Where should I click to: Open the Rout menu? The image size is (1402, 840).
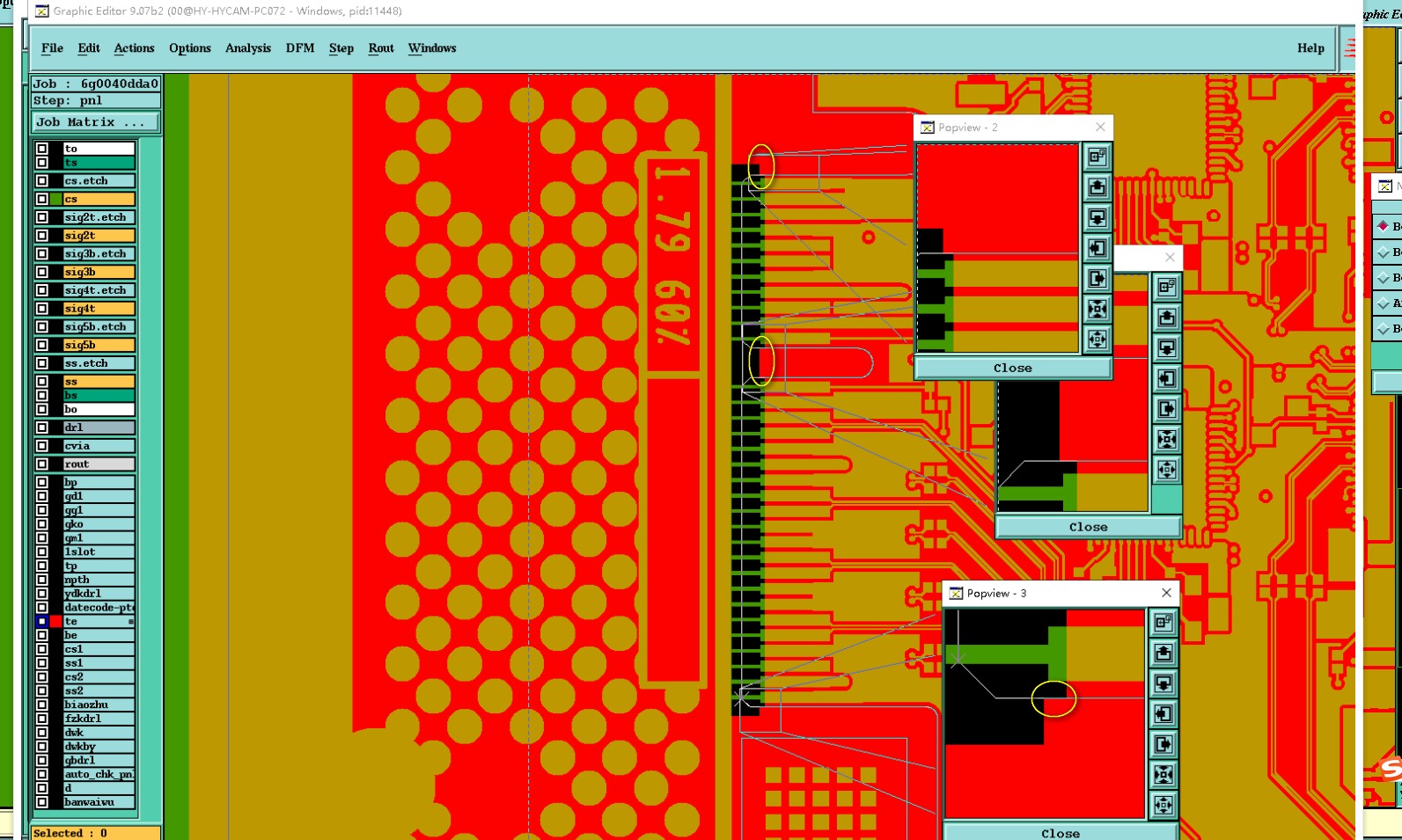[x=381, y=48]
